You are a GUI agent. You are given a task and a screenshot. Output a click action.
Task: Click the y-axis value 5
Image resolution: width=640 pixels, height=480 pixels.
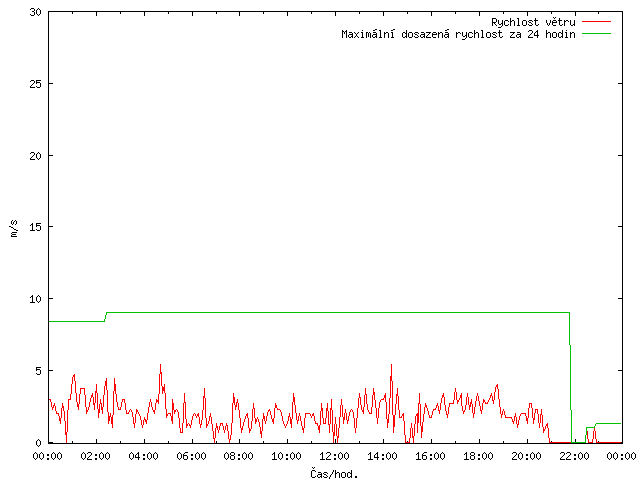(x=39, y=371)
